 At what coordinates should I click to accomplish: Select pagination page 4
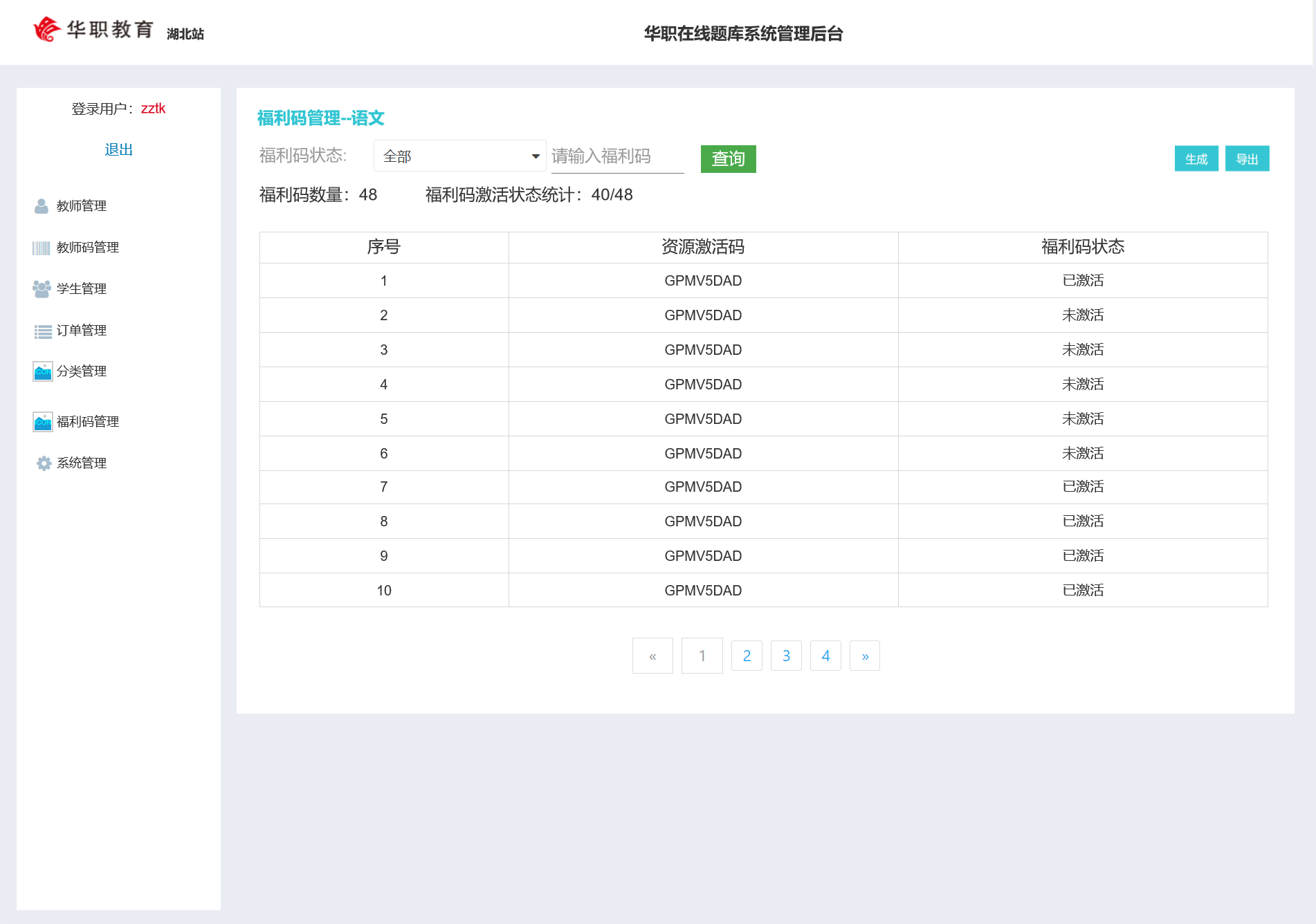pos(825,656)
